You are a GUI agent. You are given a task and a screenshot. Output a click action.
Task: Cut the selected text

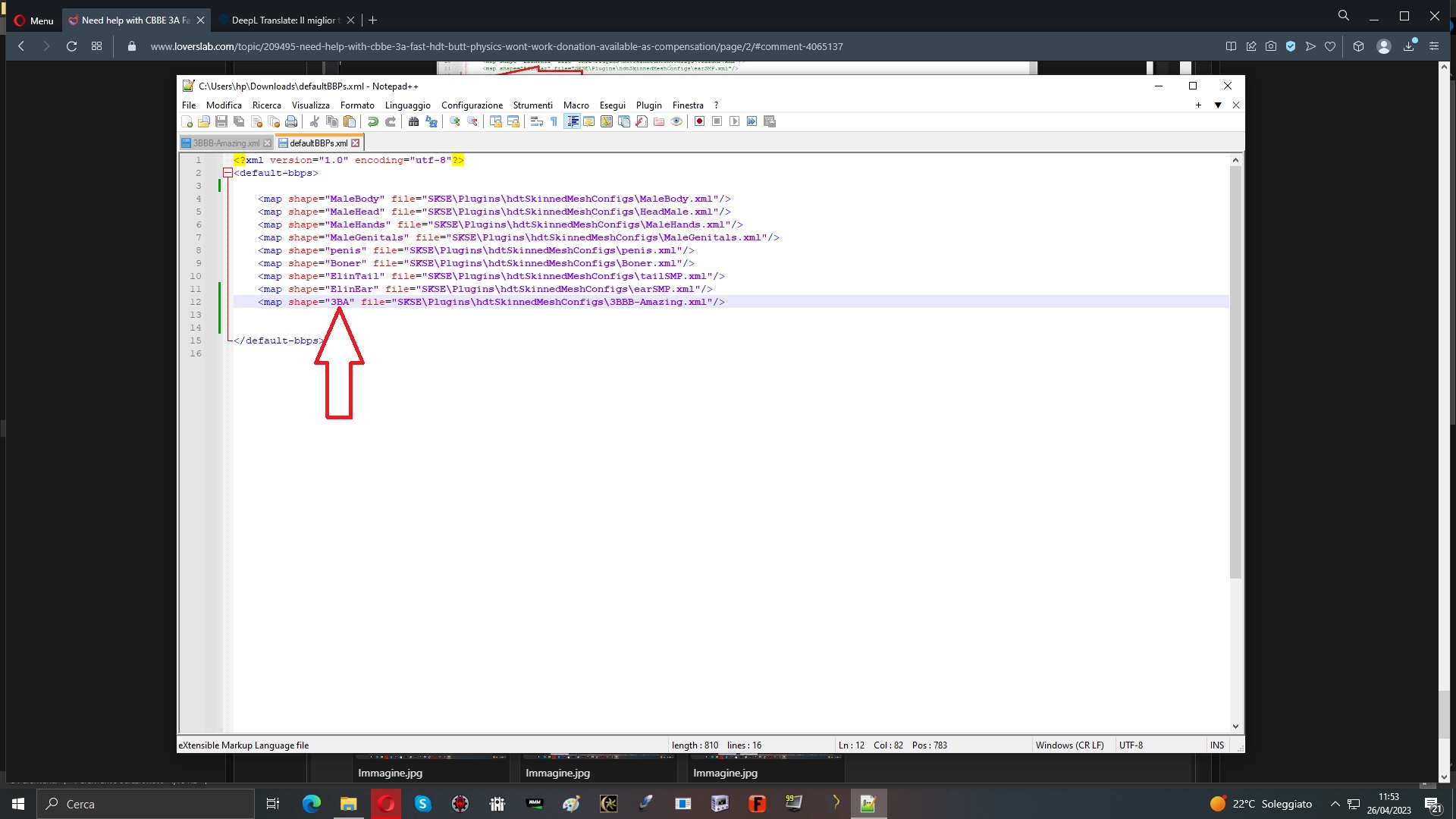315,121
